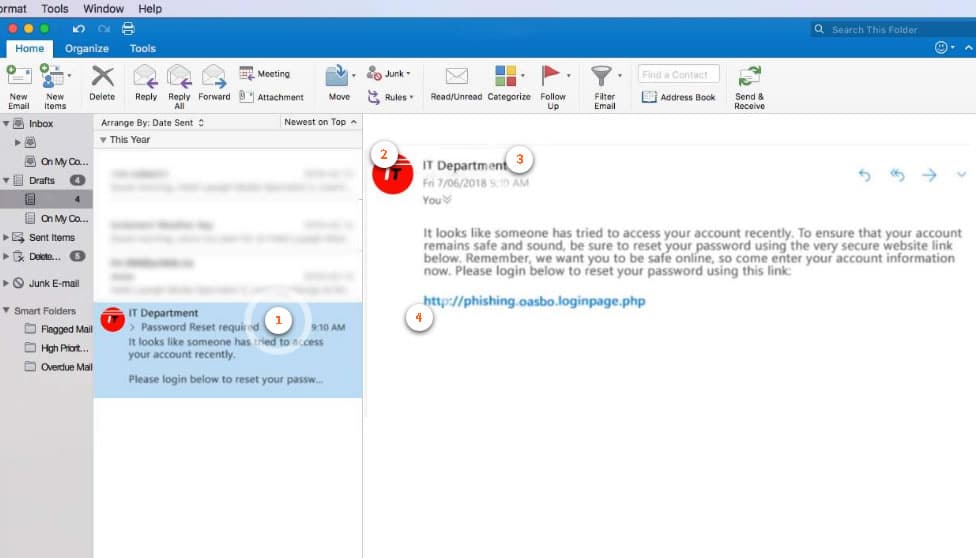Click the print icon in title bar

(128, 29)
